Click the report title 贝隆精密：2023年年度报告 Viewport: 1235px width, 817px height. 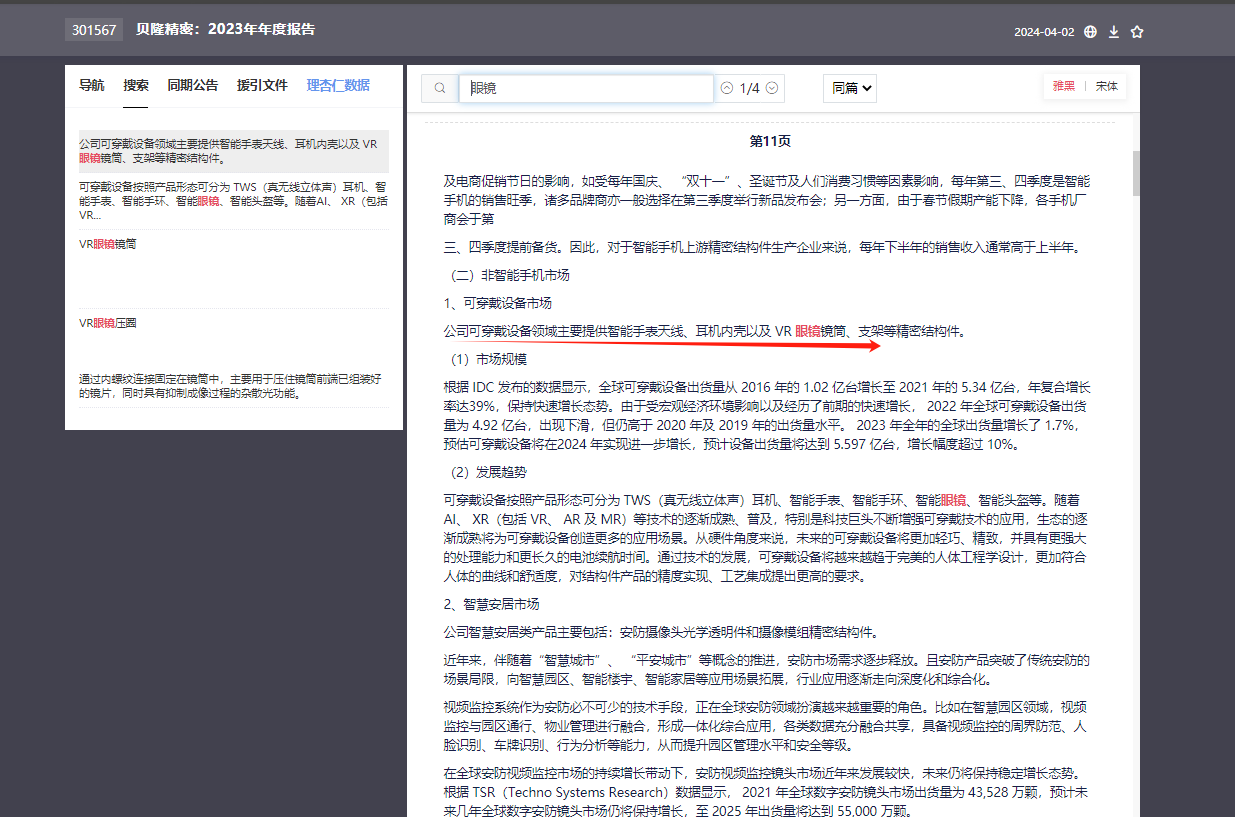[226, 29]
